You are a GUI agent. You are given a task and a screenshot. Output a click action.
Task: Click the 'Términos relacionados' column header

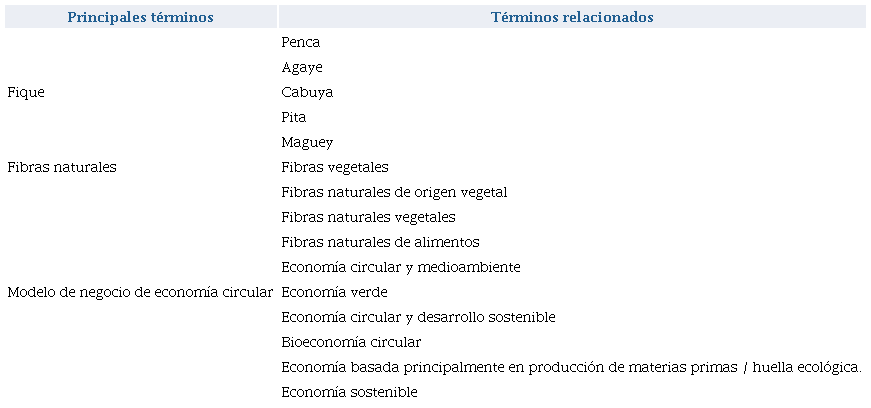[572, 17]
